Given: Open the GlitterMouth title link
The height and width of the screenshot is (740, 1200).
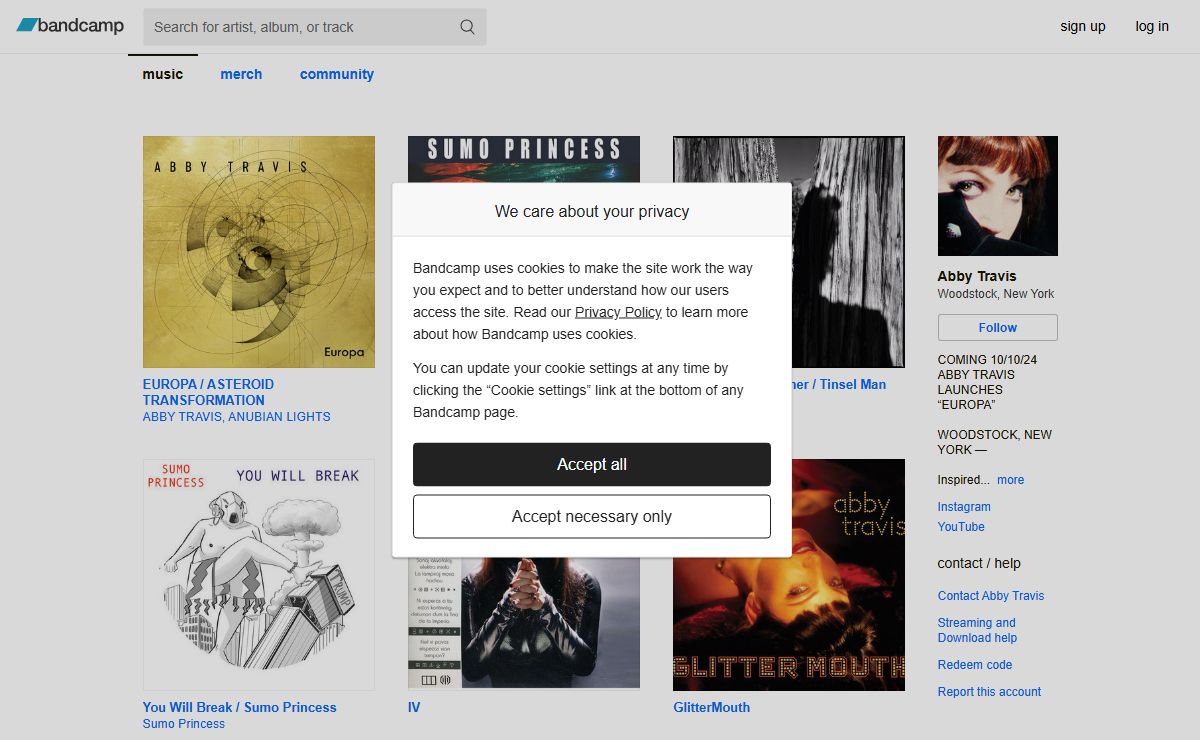Looking at the screenshot, I should (711, 707).
